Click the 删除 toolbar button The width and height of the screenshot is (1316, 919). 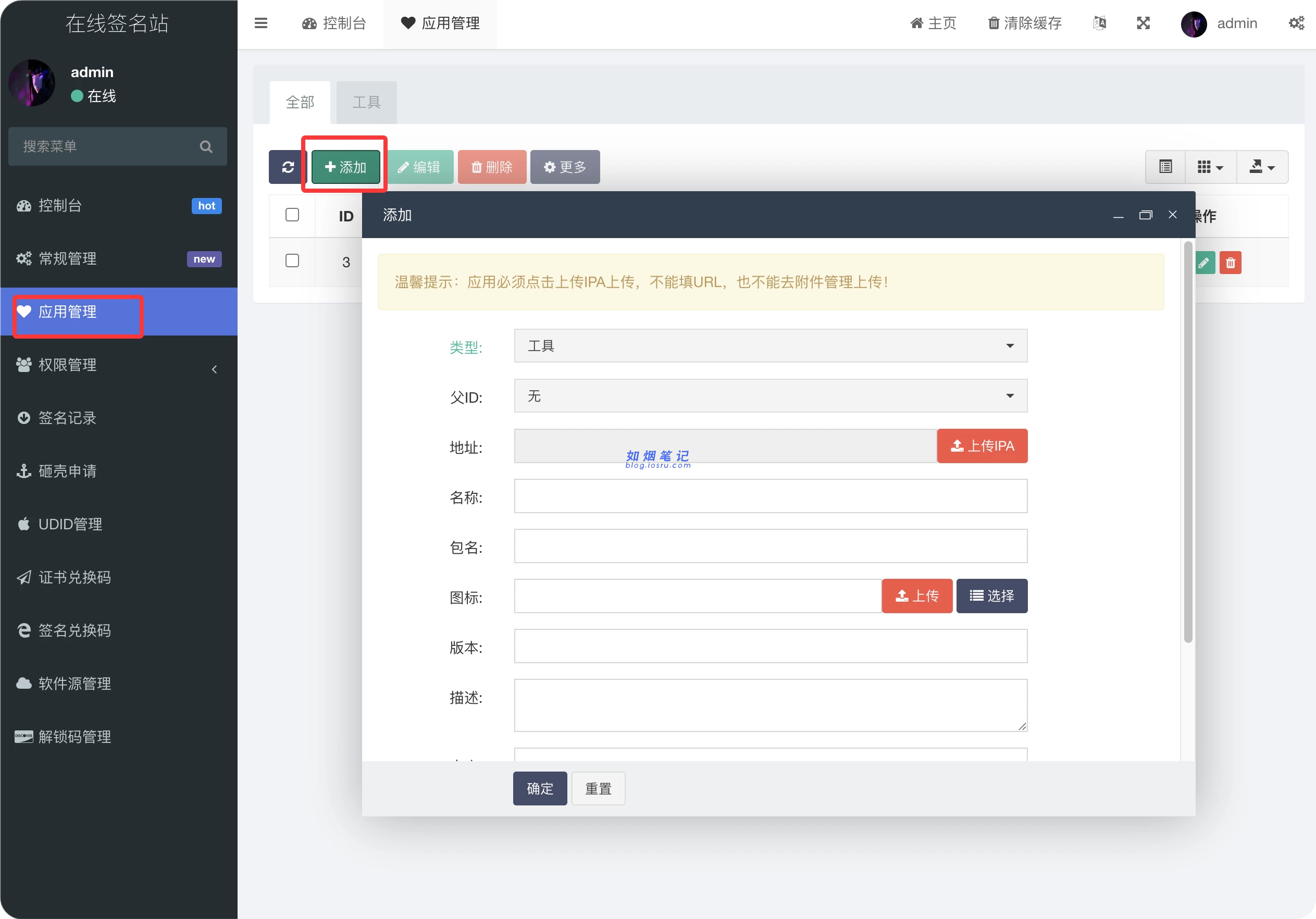[492, 167]
